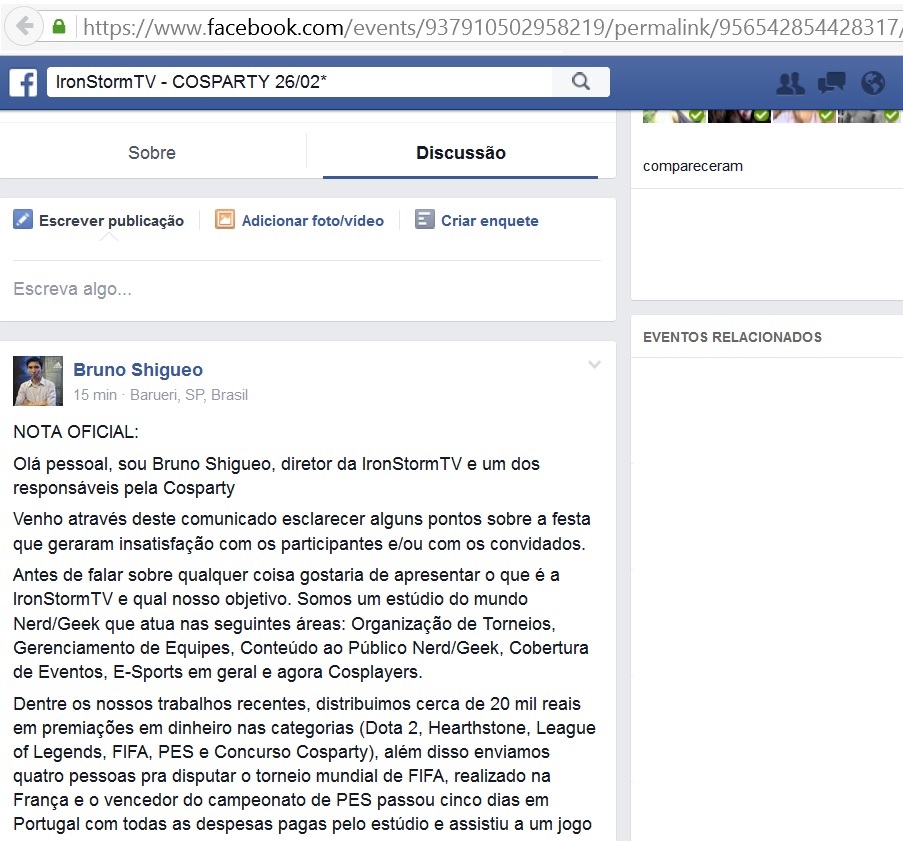Choose Criar enquete option
This screenshot has width=903, height=841.
click(490, 221)
